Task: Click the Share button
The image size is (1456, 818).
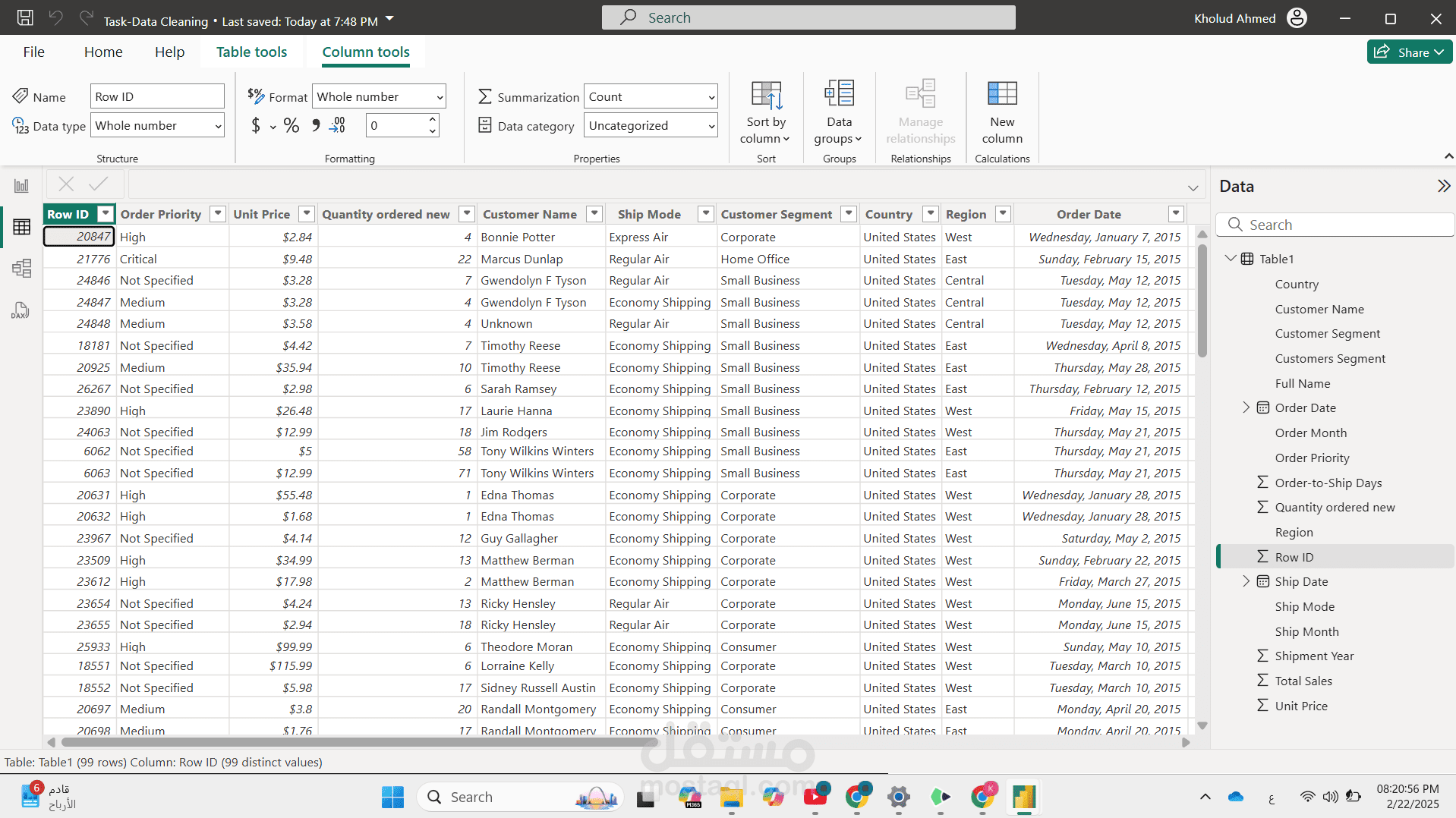Action: 1410,52
